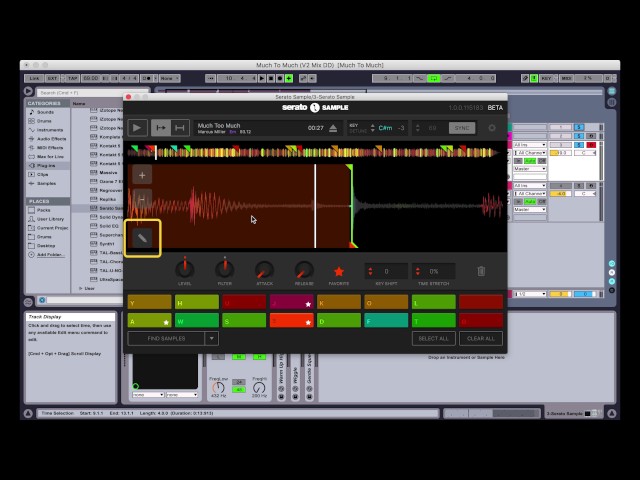Click the Link button in Ableton toolbar

click(x=34, y=78)
